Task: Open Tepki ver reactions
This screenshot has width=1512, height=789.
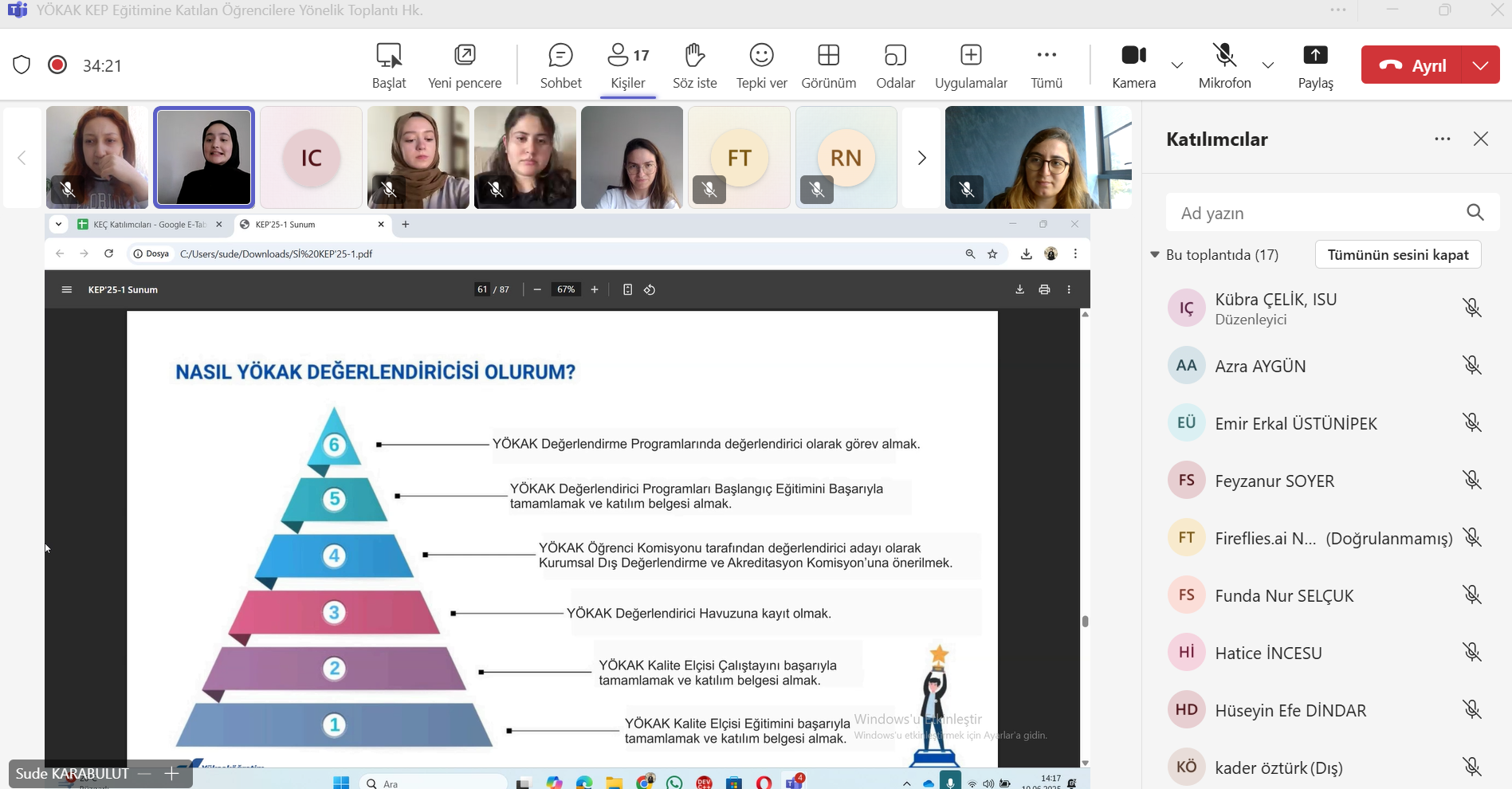Action: point(761,65)
